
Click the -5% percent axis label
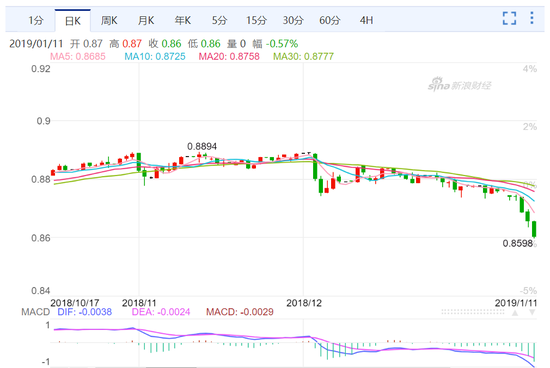528,290
